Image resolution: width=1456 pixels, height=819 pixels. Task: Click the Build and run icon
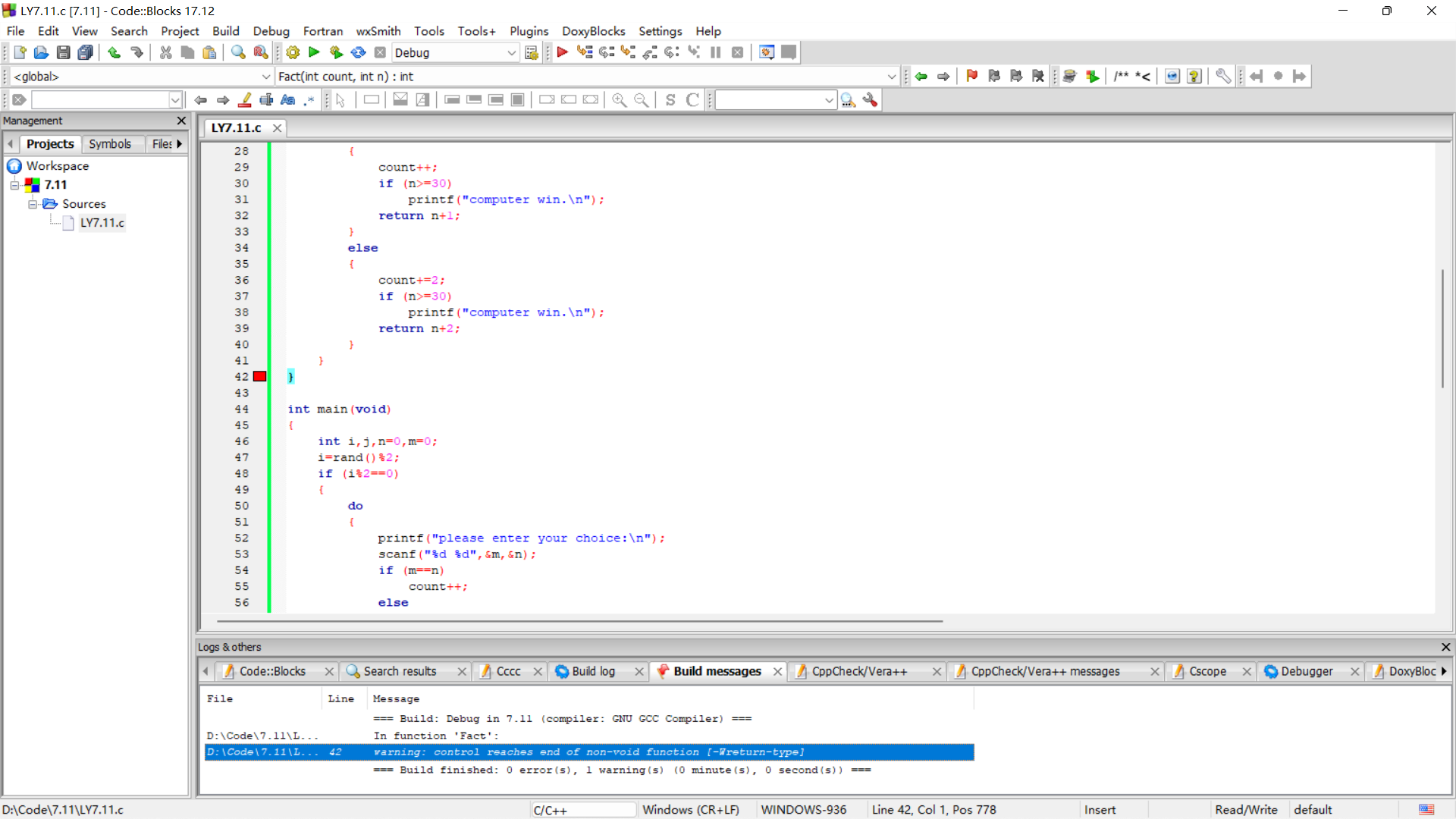[336, 52]
